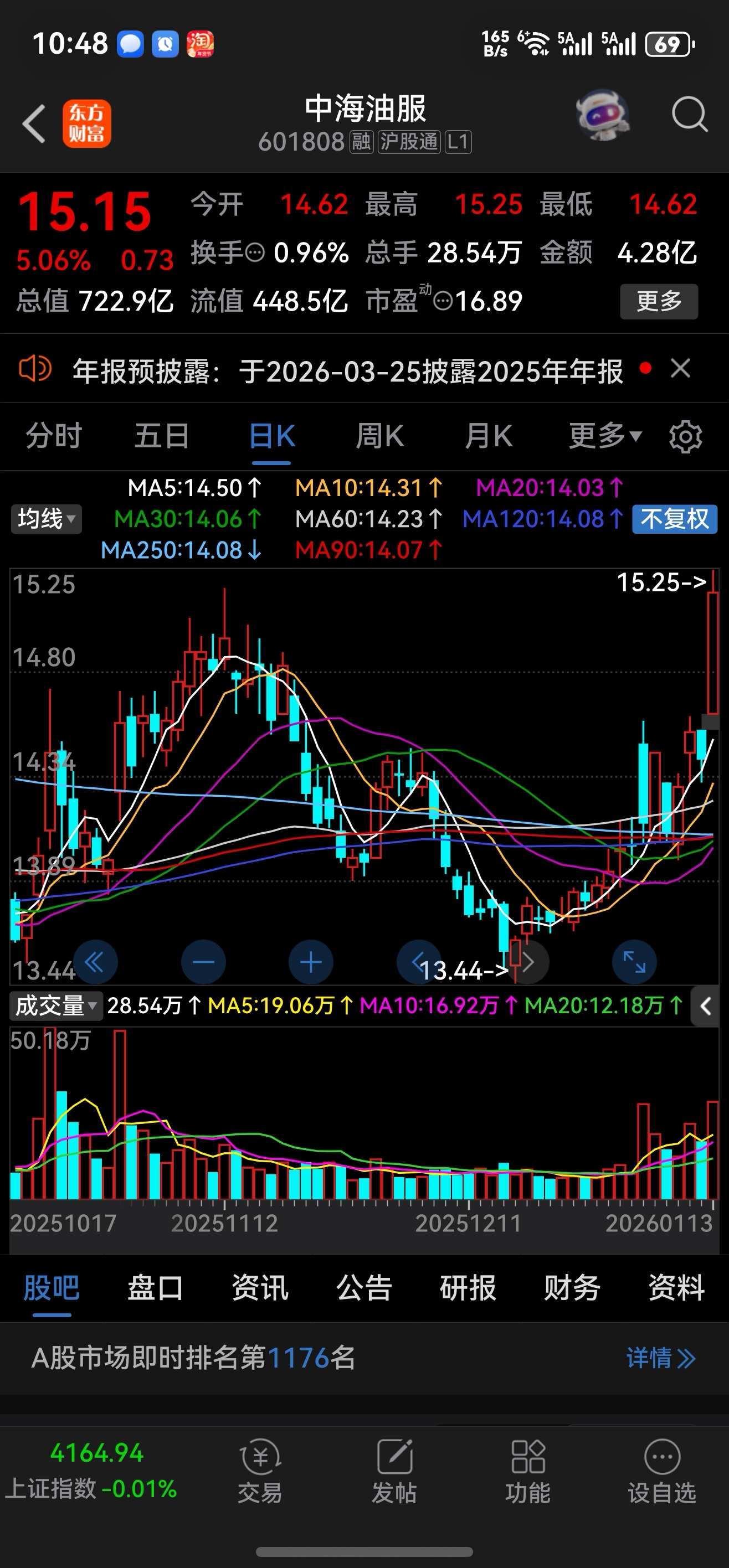Tap MA5:14.50 legend label
729x1568 pixels.
coord(194,488)
